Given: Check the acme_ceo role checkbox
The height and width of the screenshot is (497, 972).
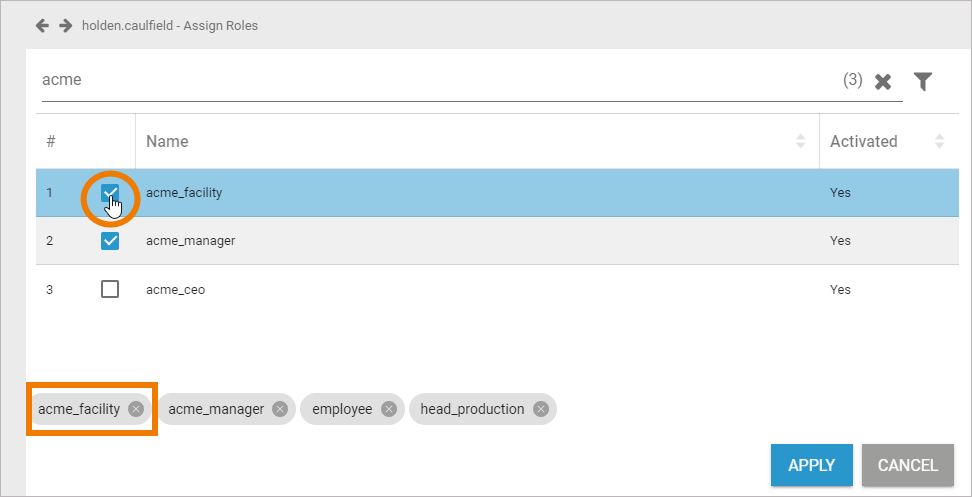Looking at the screenshot, I should click(x=110, y=289).
